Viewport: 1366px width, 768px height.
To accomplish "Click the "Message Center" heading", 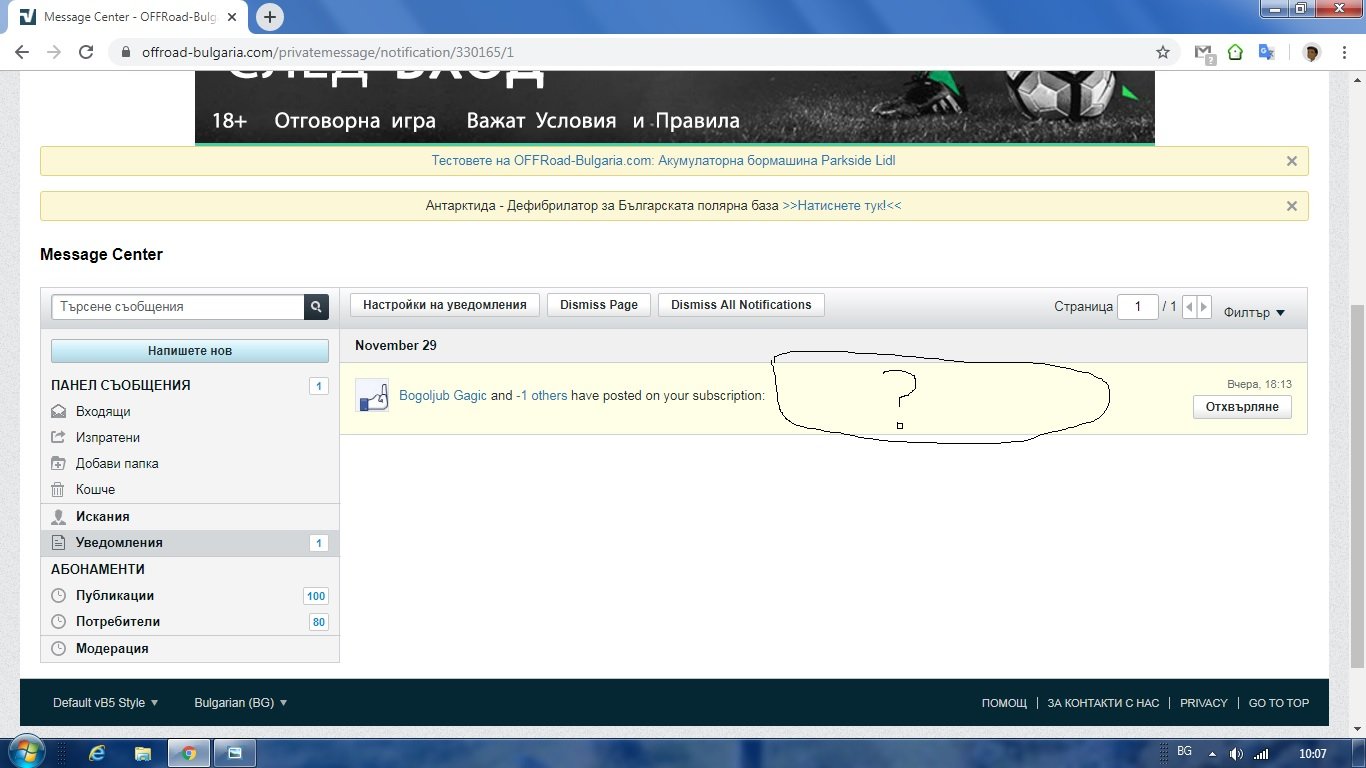I will point(101,254).
